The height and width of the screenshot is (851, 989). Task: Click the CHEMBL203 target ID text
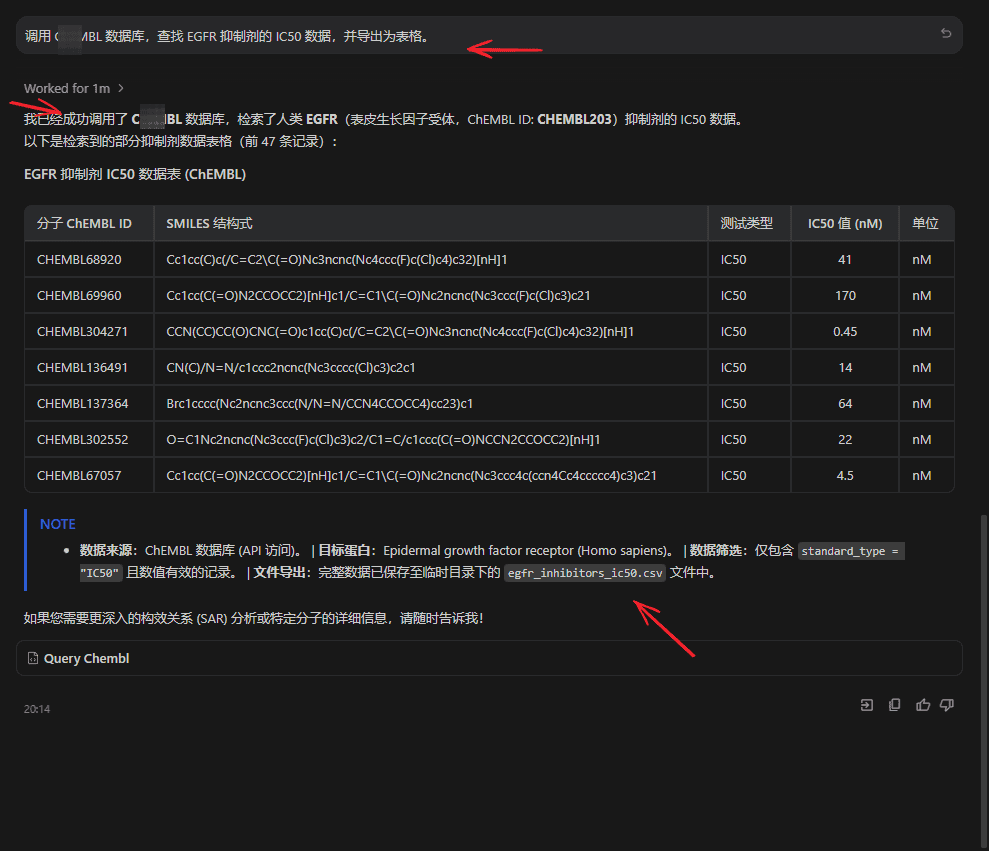[575, 119]
